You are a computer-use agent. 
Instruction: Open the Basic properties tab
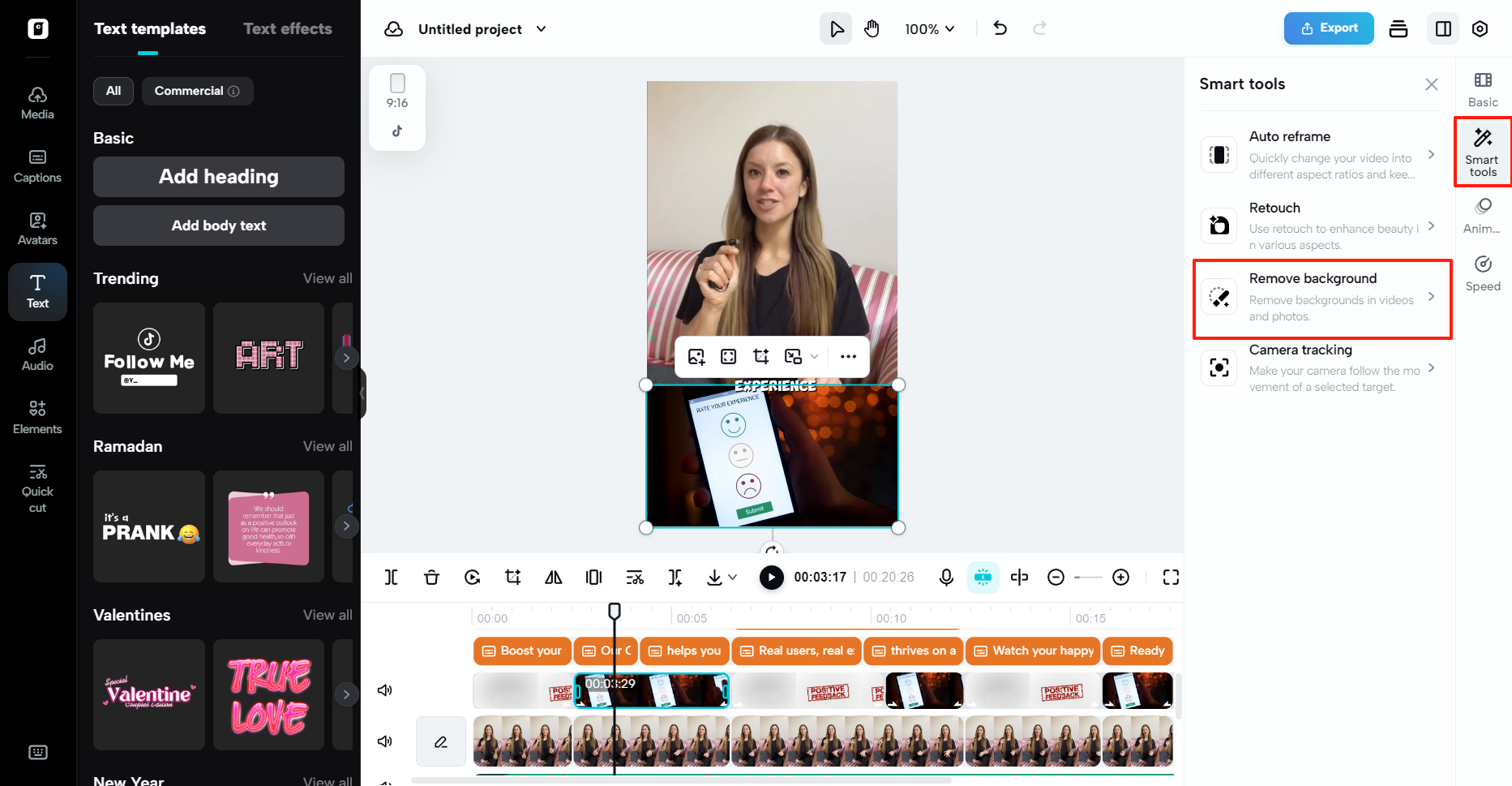point(1483,89)
